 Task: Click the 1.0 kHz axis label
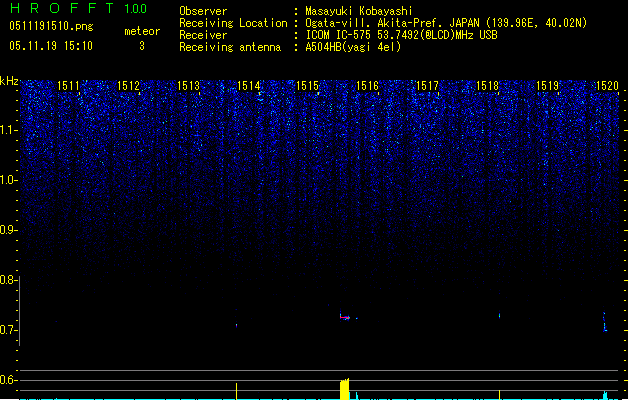tap(8, 180)
